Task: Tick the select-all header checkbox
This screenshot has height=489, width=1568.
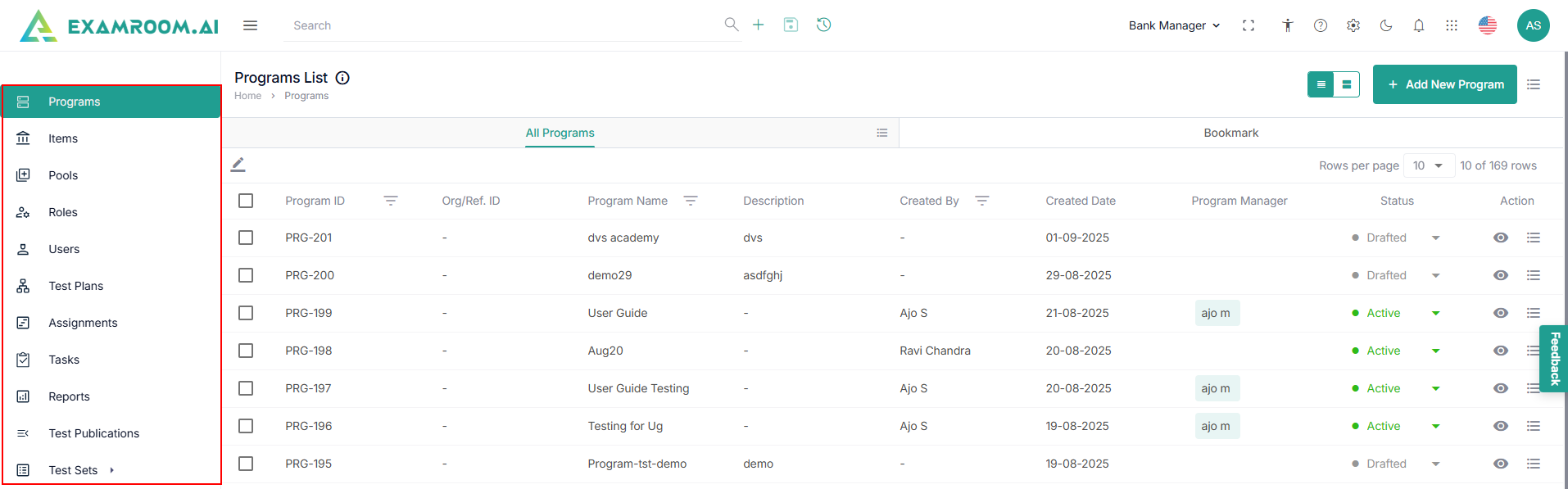Action: 246,201
